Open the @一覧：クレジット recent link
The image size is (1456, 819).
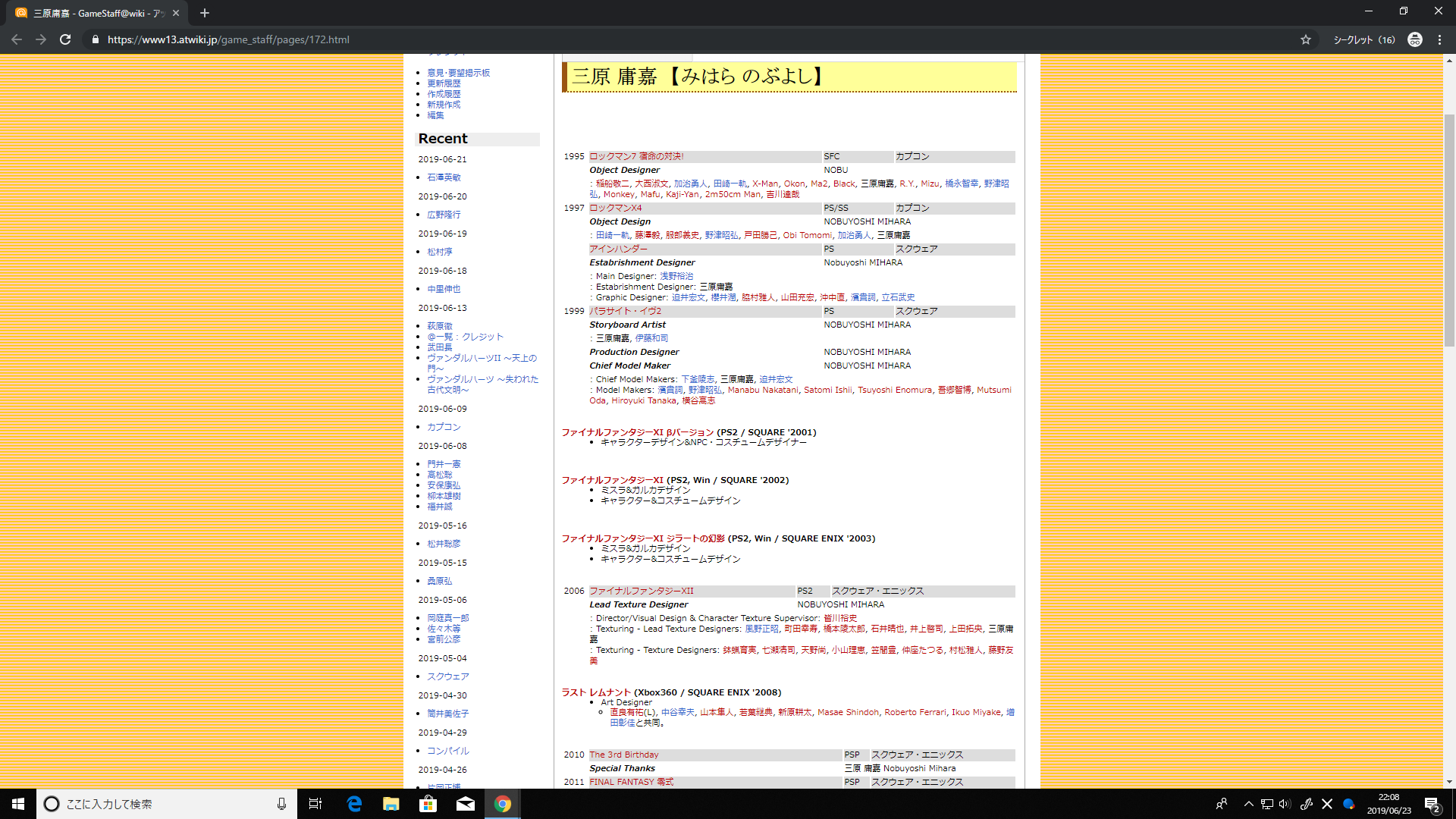coord(465,337)
